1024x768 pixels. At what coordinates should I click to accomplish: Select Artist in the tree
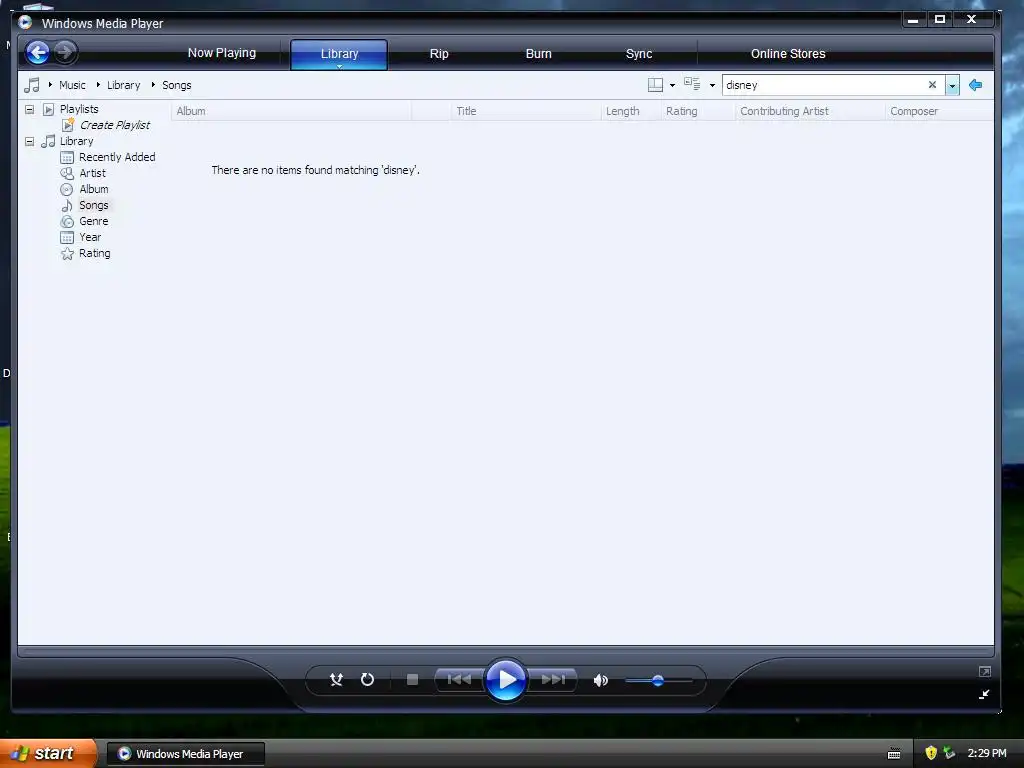click(93, 173)
